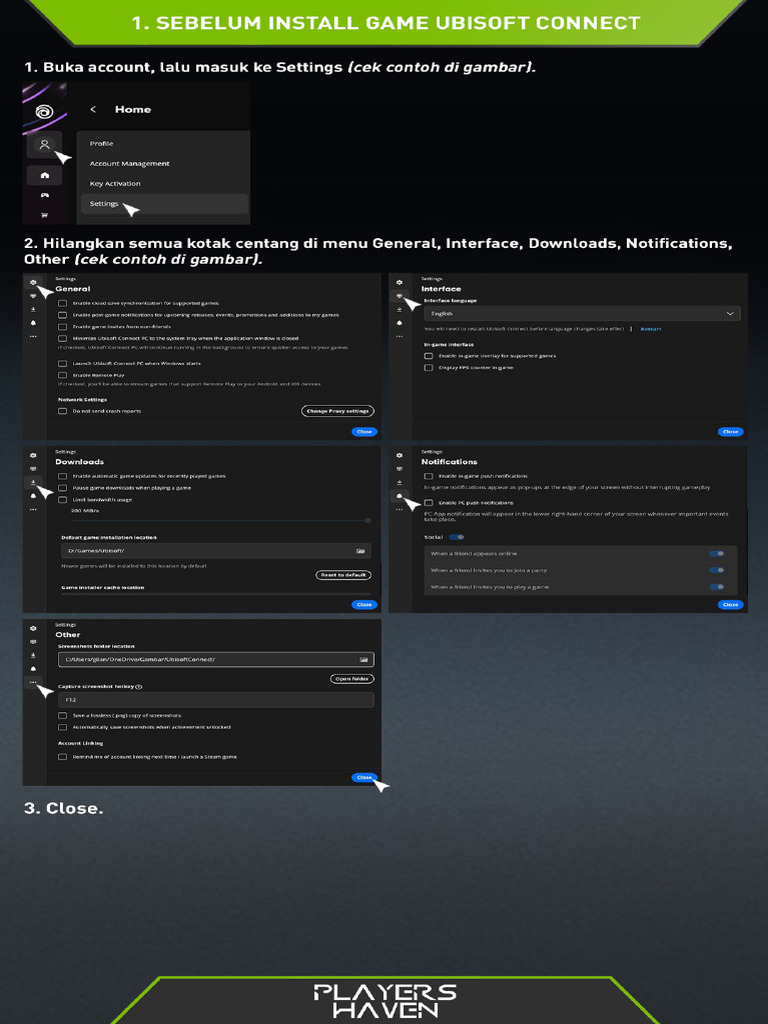This screenshot has width=768, height=1024.
Task: Toggle game invites from non-friends checkbox
Action: point(63,327)
